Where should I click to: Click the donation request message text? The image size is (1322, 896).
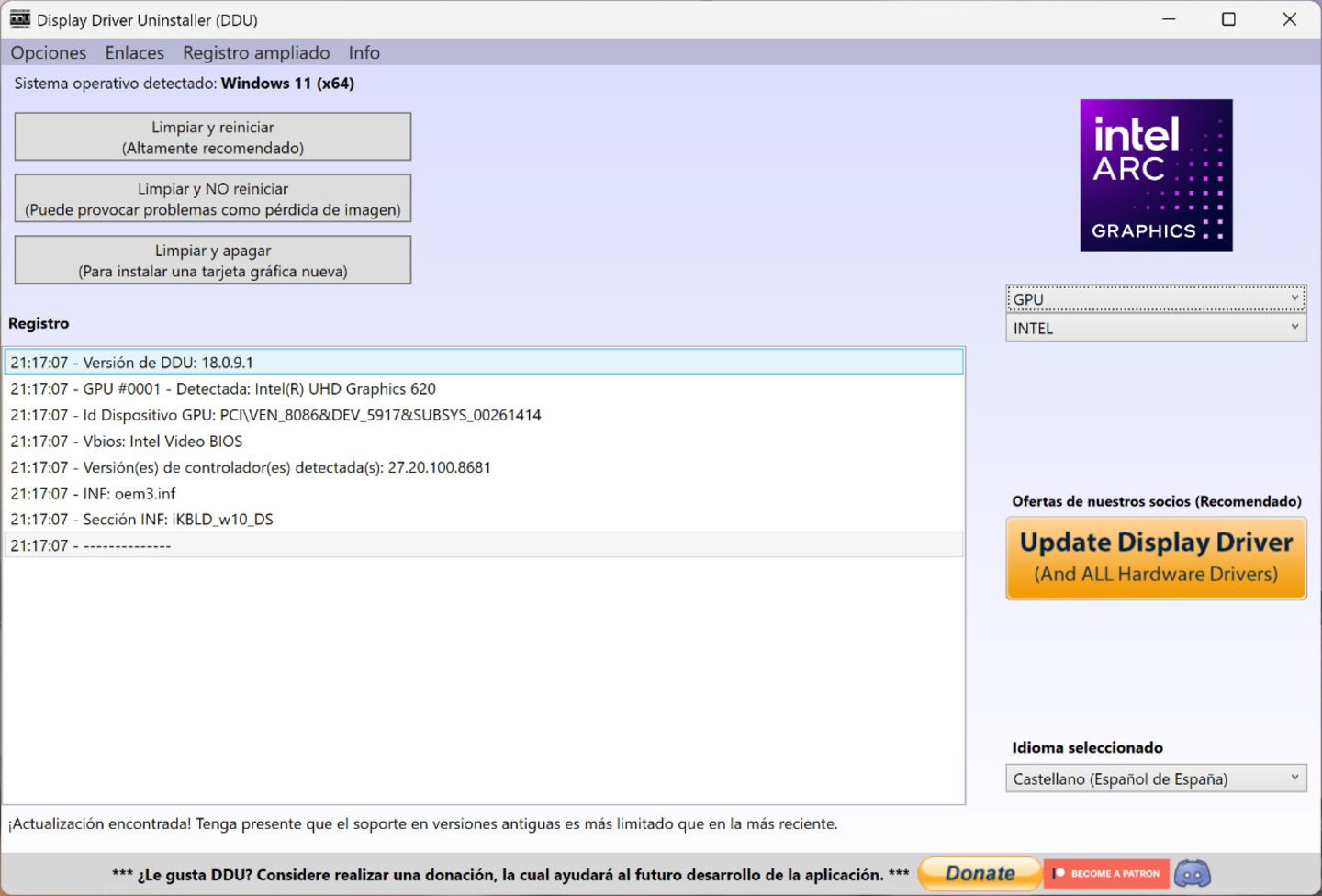tap(510, 875)
